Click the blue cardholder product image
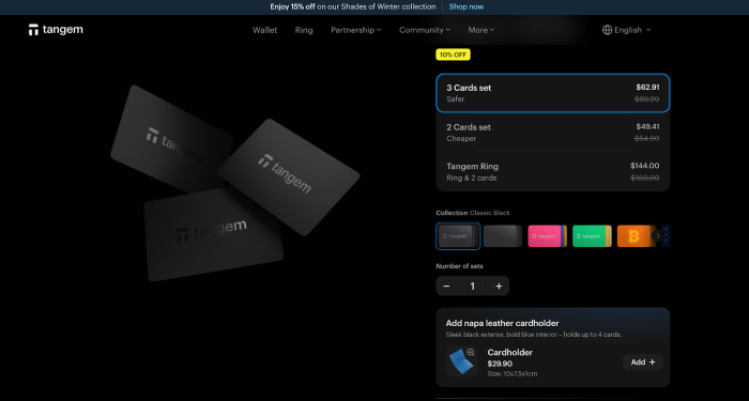749x401 pixels. point(461,362)
